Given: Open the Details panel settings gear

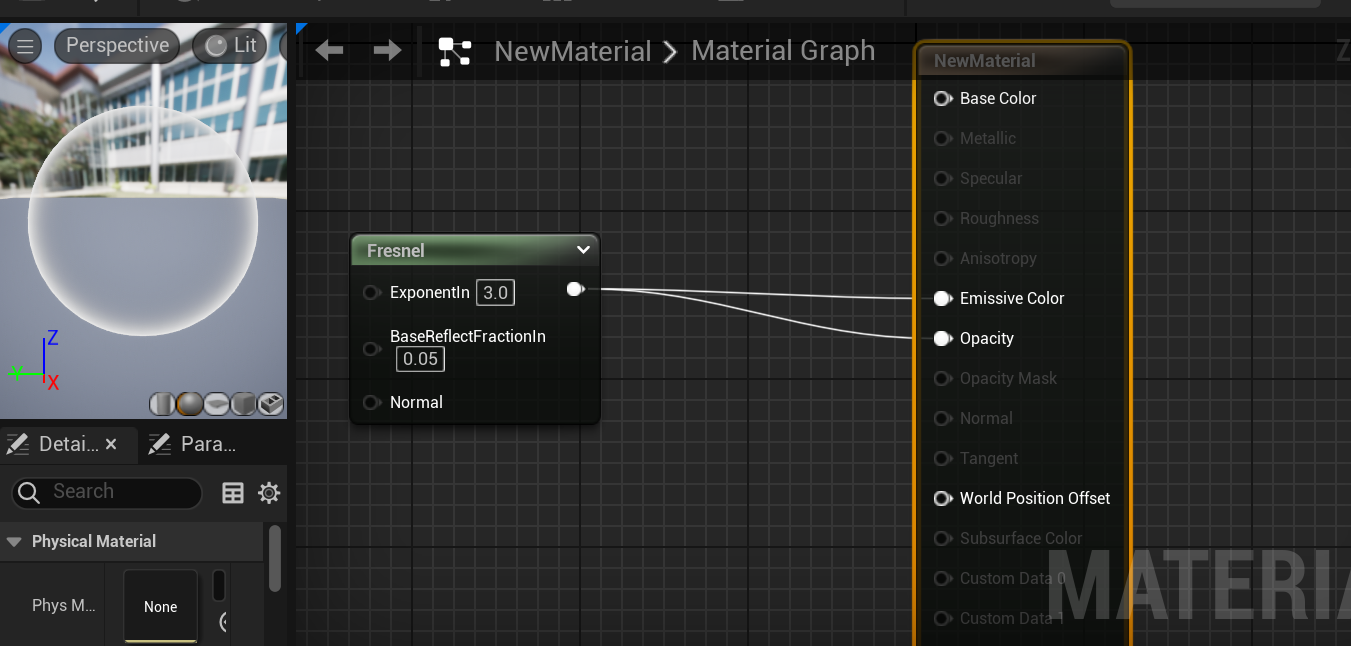Looking at the screenshot, I should tap(269, 493).
